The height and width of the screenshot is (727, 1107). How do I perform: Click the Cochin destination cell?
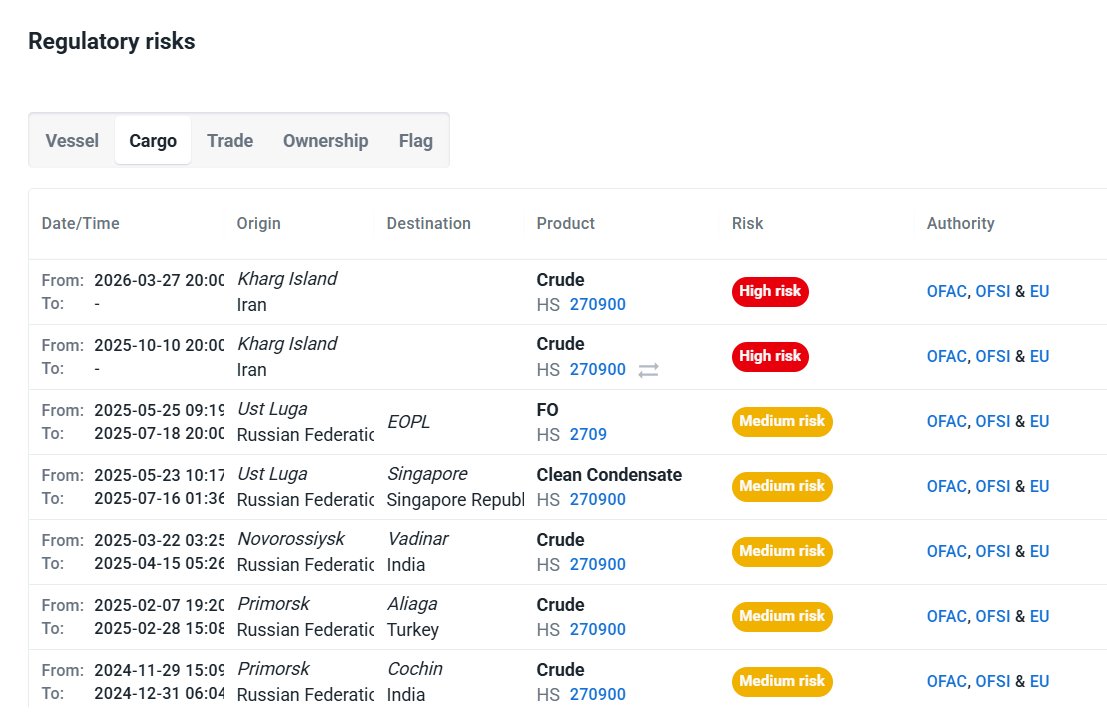click(415, 668)
